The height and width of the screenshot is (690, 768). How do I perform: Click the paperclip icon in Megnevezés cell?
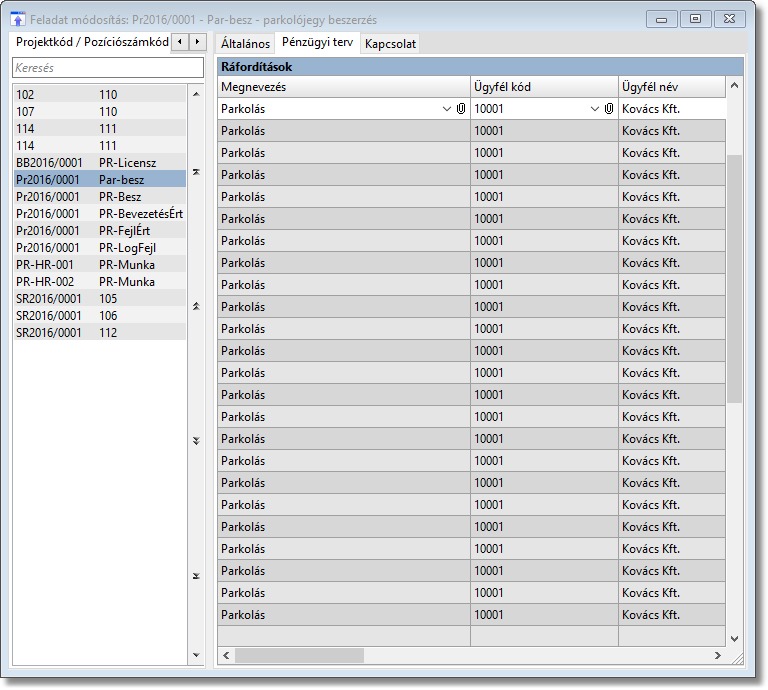tap(461, 109)
